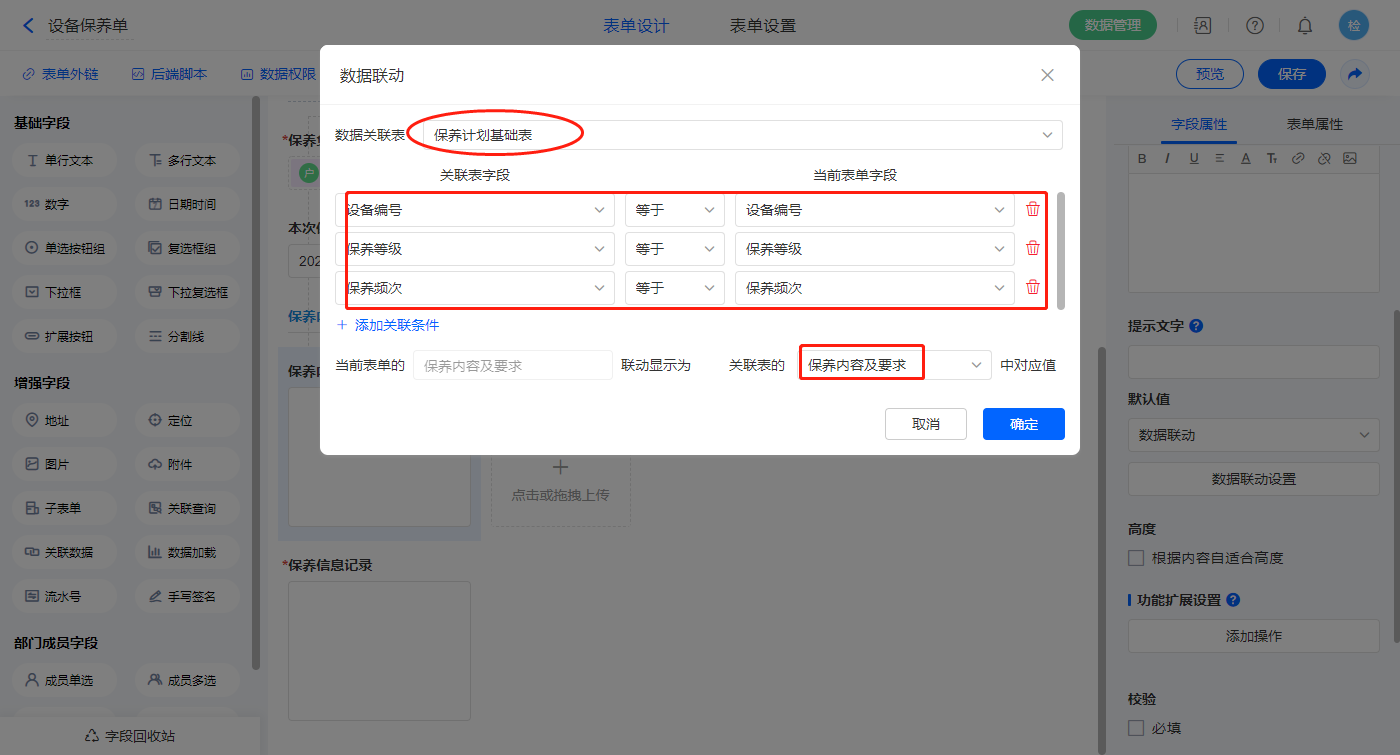Delete the 保养等级 condition row
The image size is (1400, 755).
tap(1033, 249)
